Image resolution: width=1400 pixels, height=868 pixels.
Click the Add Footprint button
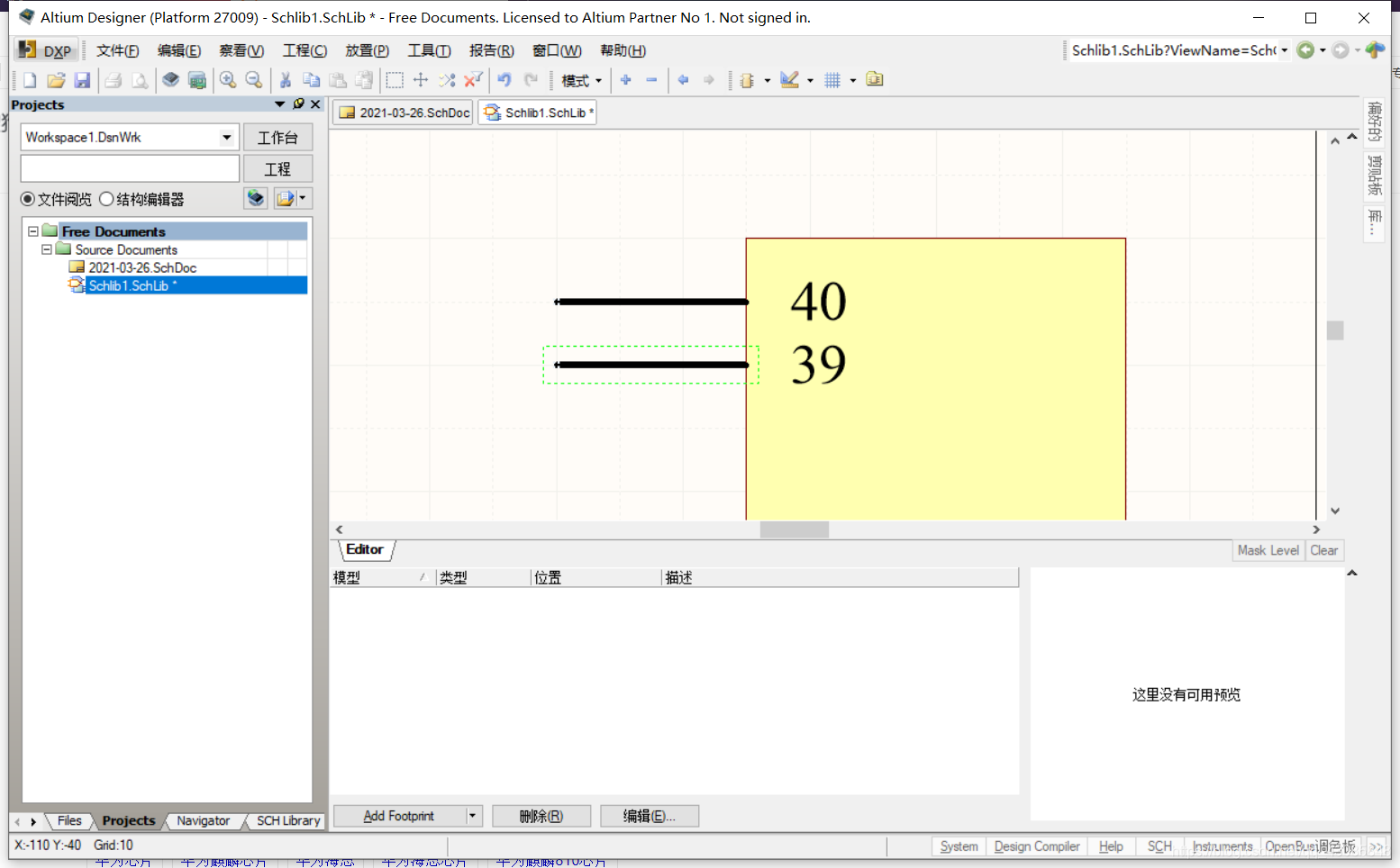point(399,816)
